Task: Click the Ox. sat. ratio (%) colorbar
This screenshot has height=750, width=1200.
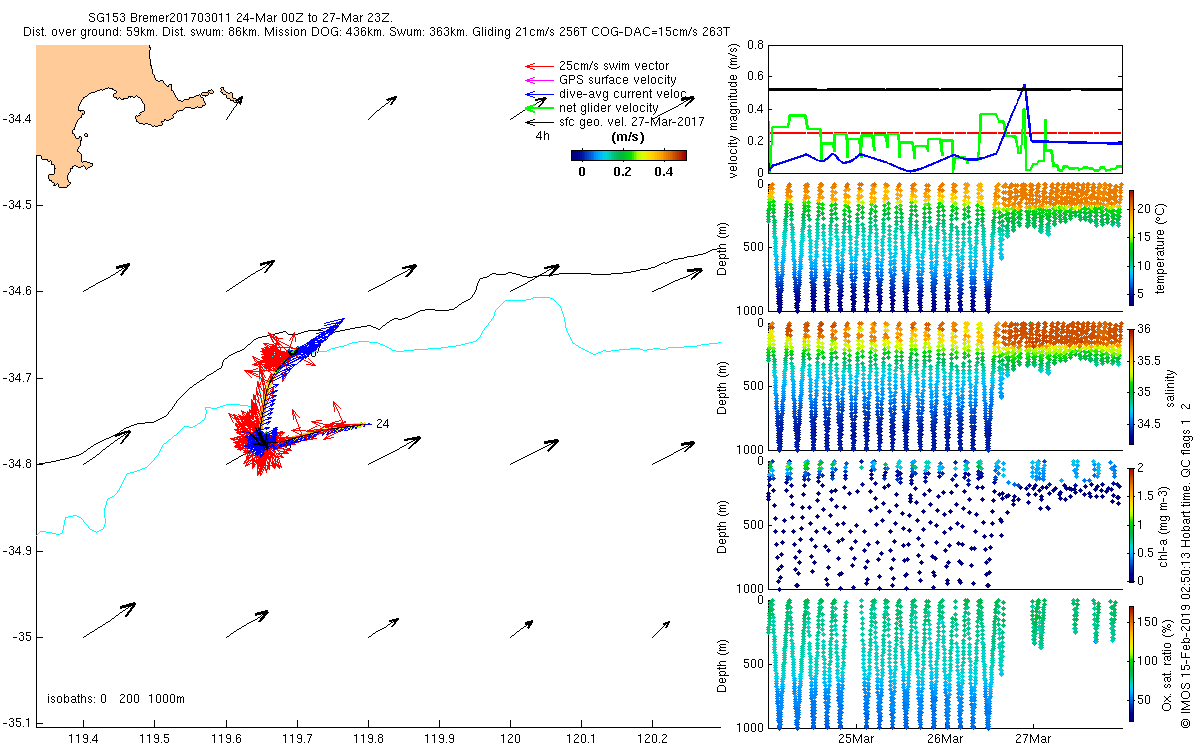Action: [1132, 662]
